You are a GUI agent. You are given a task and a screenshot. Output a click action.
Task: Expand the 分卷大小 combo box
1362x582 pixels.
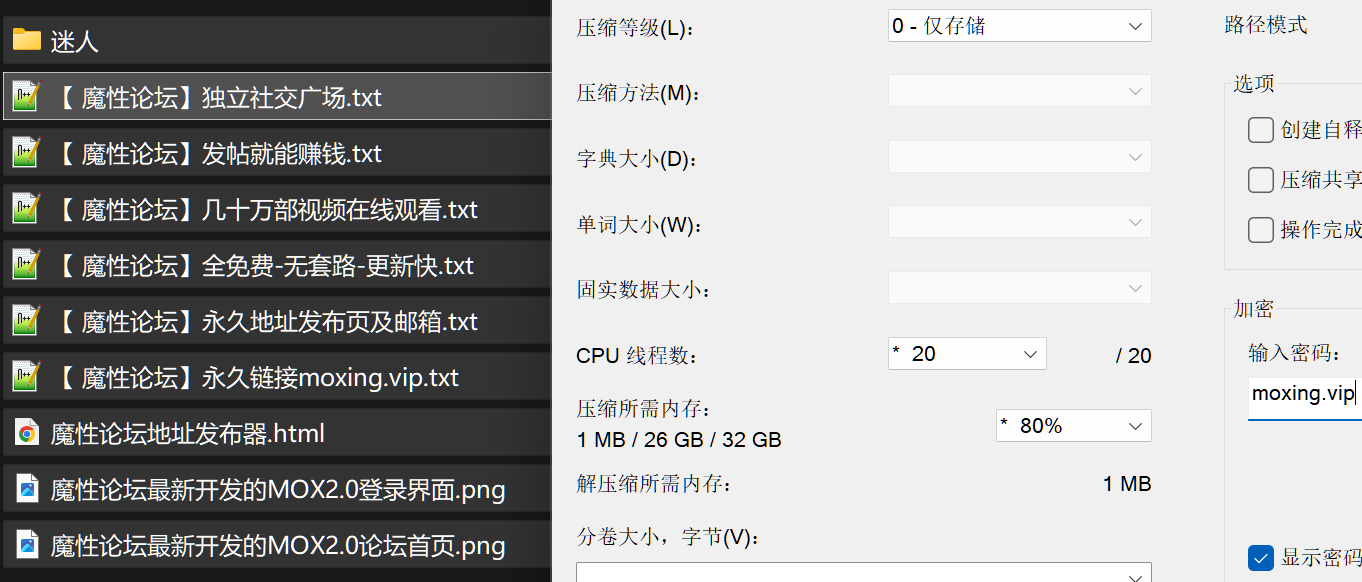(x=864, y=574)
